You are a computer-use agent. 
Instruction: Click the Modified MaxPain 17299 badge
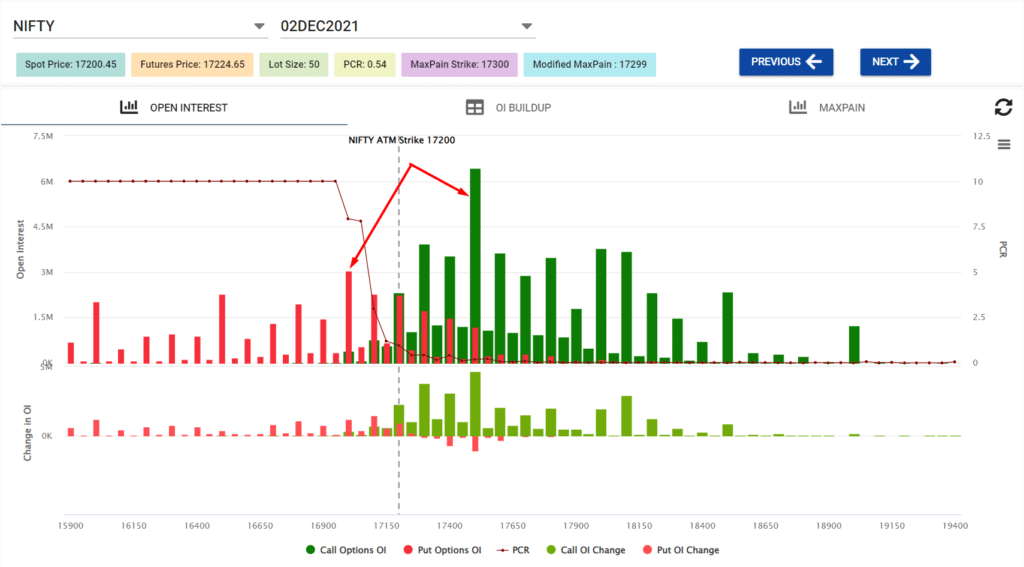tap(590, 65)
